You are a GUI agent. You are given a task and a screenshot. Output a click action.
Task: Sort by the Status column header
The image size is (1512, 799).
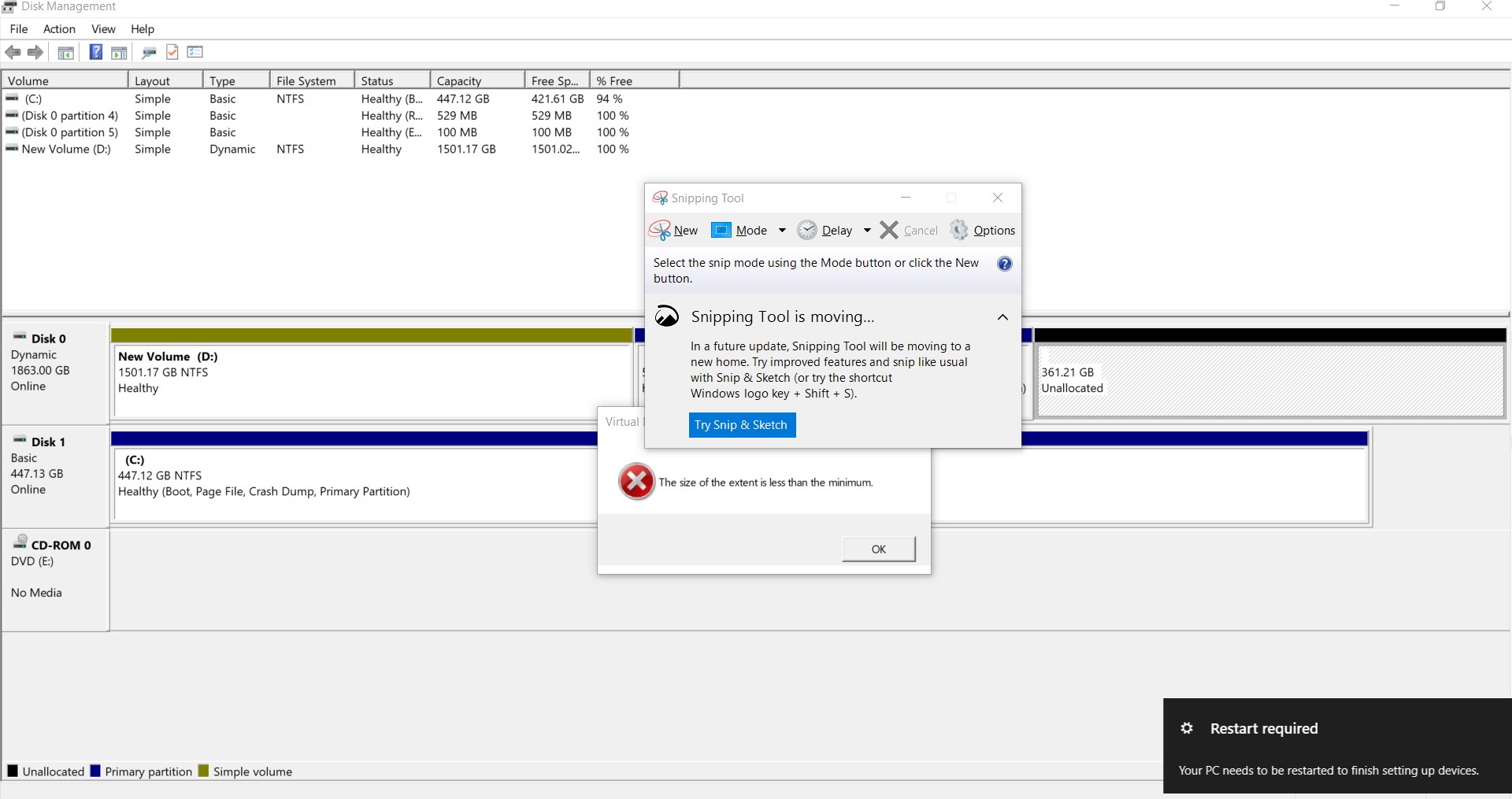393,80
